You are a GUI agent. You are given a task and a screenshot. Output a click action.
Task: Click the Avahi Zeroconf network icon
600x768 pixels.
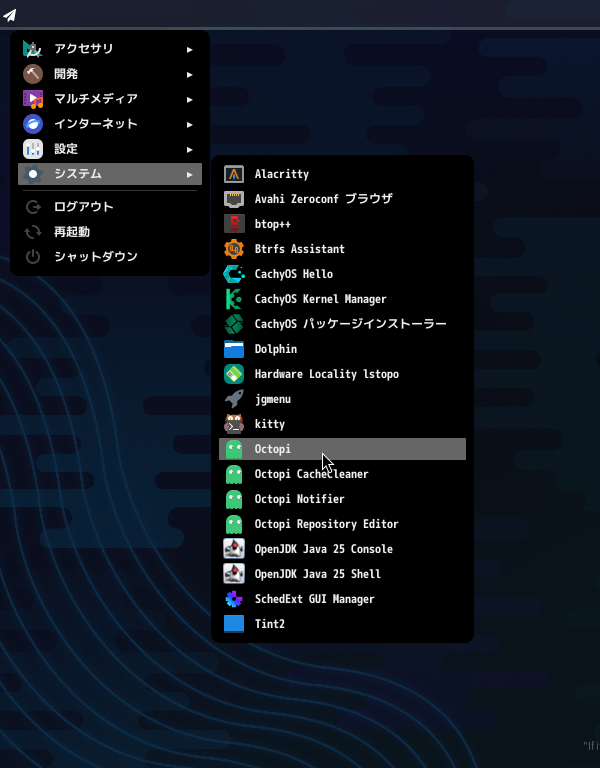[234, 199]
